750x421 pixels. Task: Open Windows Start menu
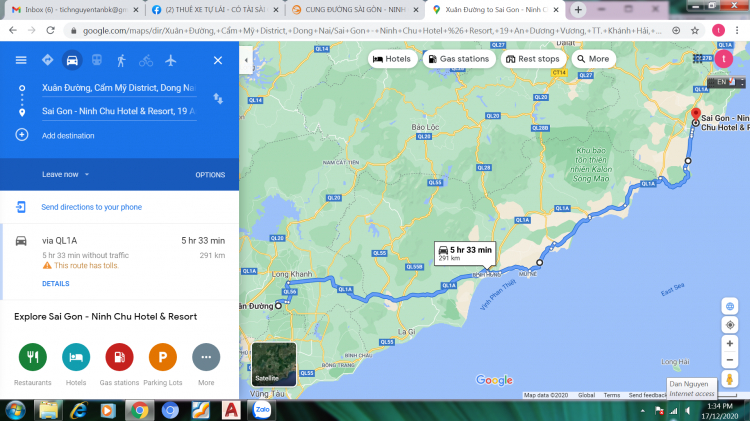coord(15,410)
